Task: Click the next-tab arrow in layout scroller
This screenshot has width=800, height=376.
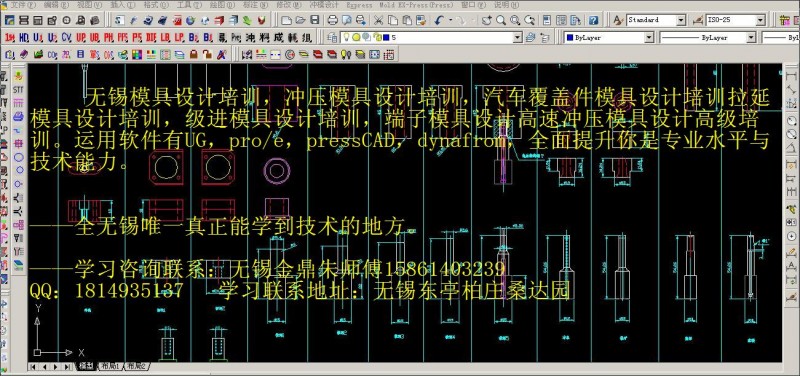Action: click(56, 366)
